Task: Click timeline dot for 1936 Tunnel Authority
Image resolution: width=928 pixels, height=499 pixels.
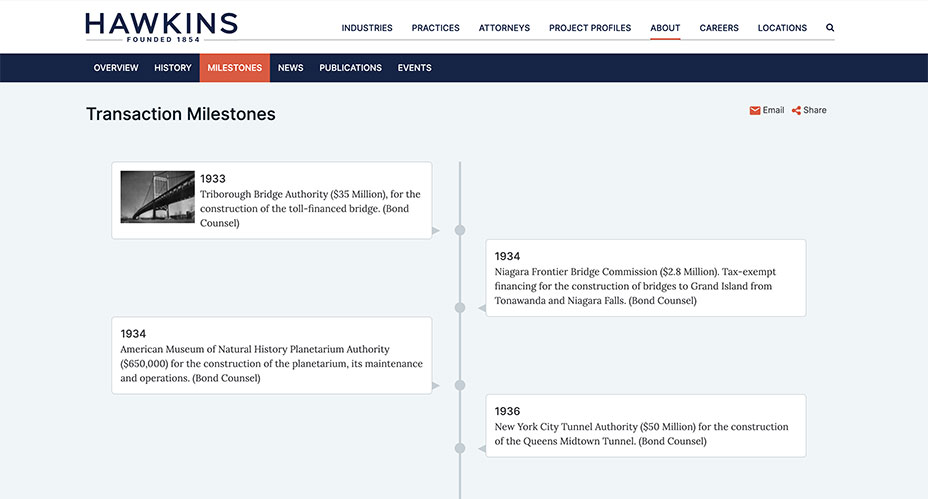Action: [460, 449]
